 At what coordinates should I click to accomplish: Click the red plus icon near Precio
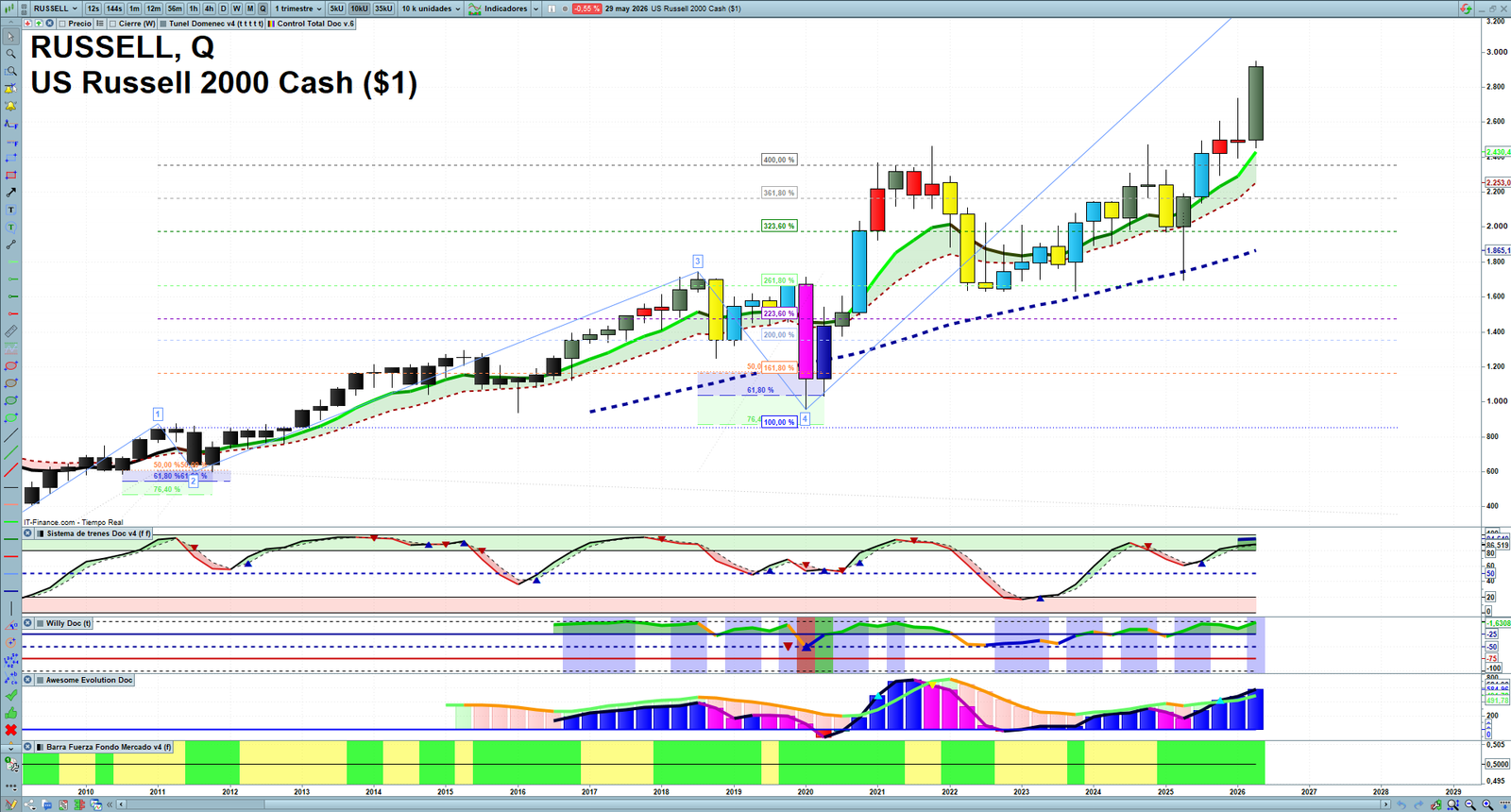pos(28,24)
